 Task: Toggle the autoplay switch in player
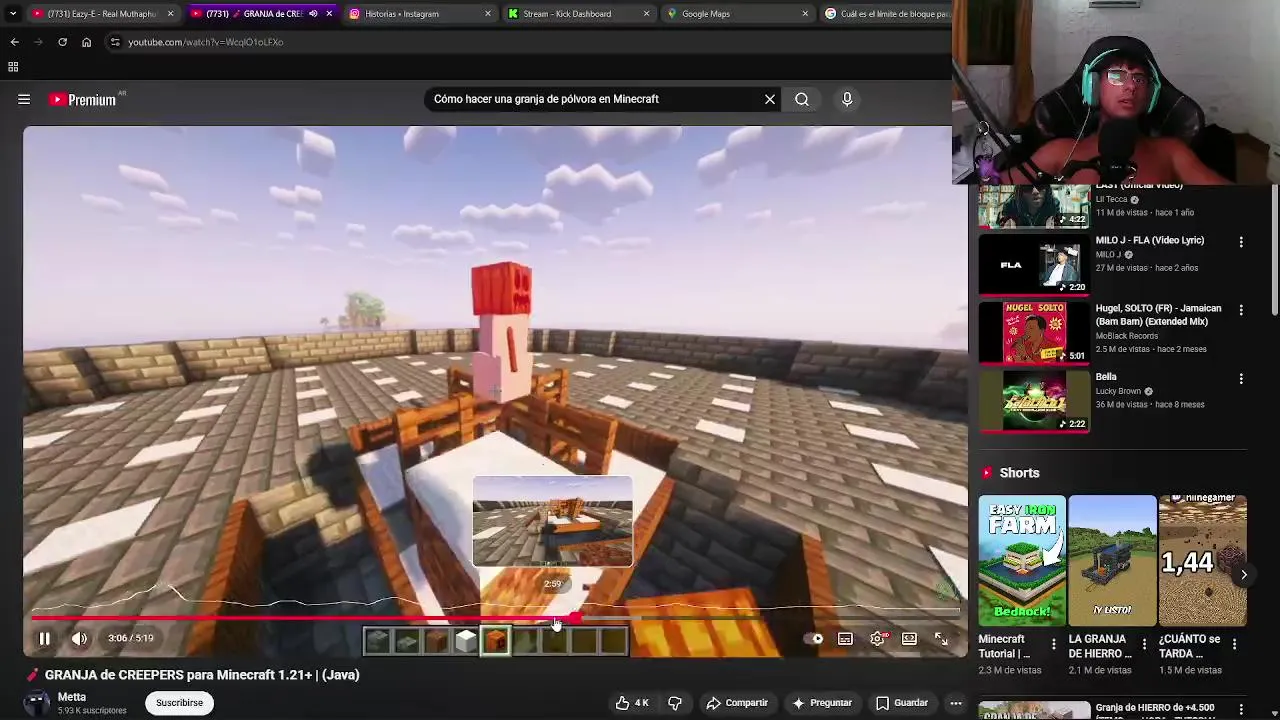click(815, 638)
